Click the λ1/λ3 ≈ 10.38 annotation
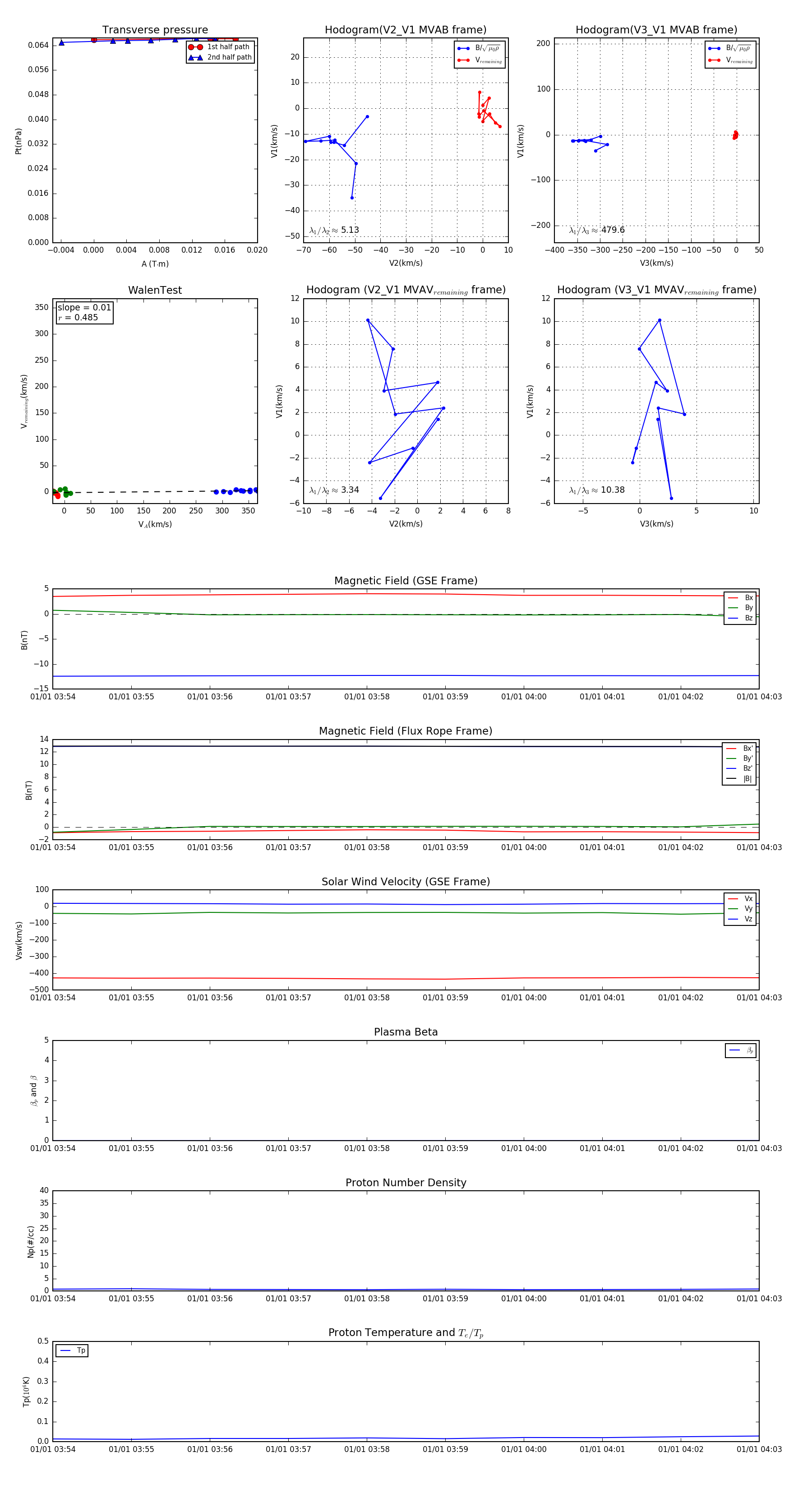 pyautogui.click(x=597, y=490)
